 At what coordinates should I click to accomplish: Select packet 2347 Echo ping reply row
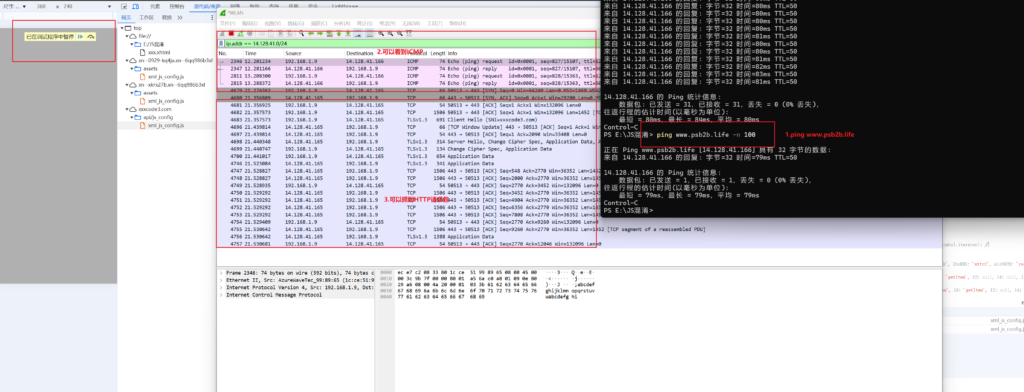tap(408, 68)
